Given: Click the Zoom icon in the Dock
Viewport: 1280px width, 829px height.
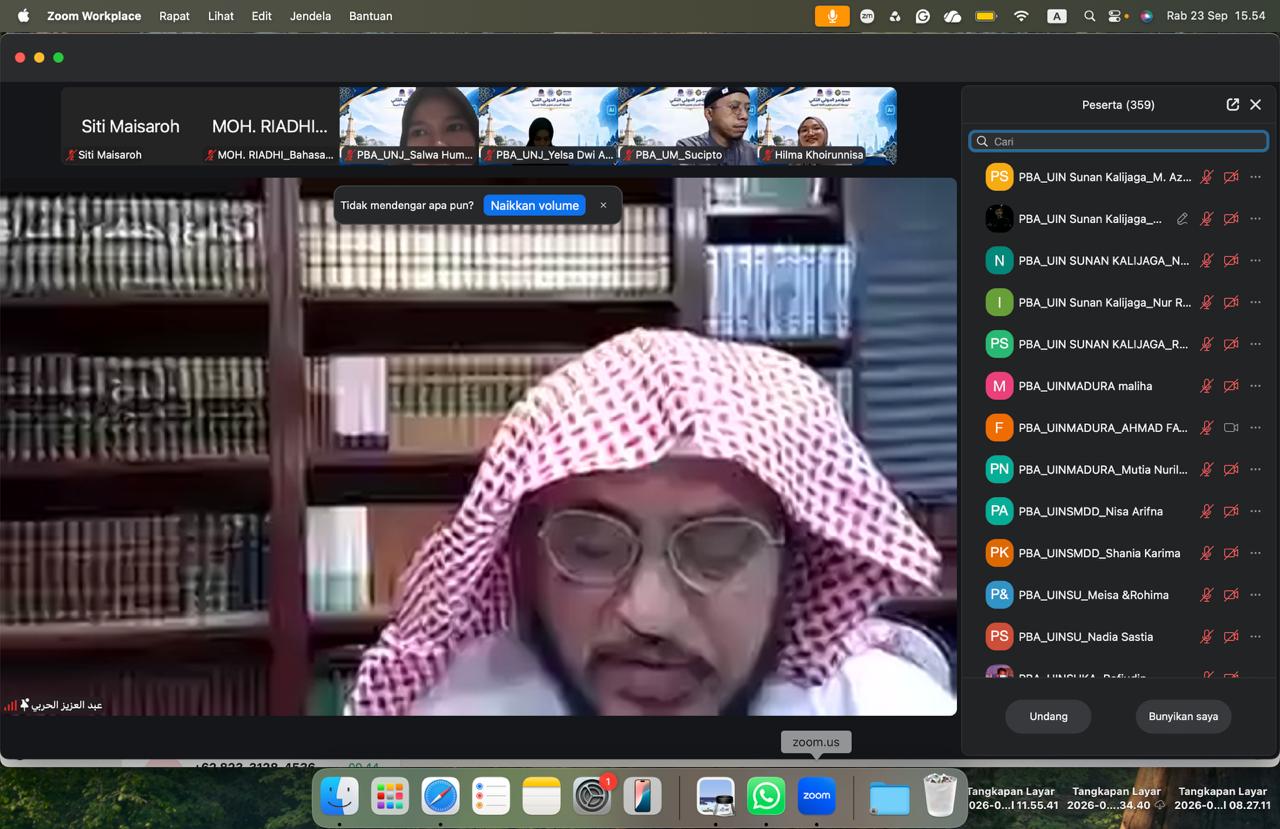Looking at the screenshot, I should point(816,796).
